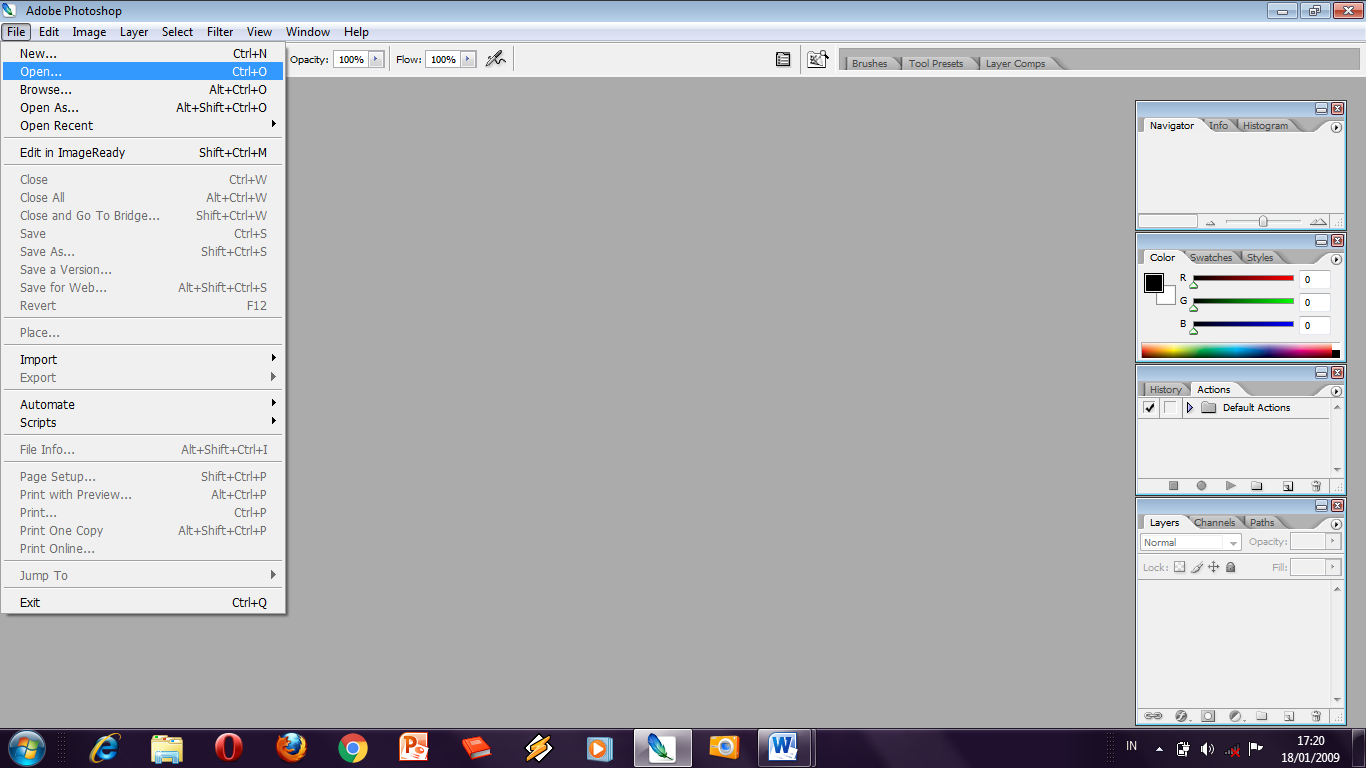Open Navigator panel flyout menu arrow
This screenshot has height=768, width=1366.
[1336, 127]
